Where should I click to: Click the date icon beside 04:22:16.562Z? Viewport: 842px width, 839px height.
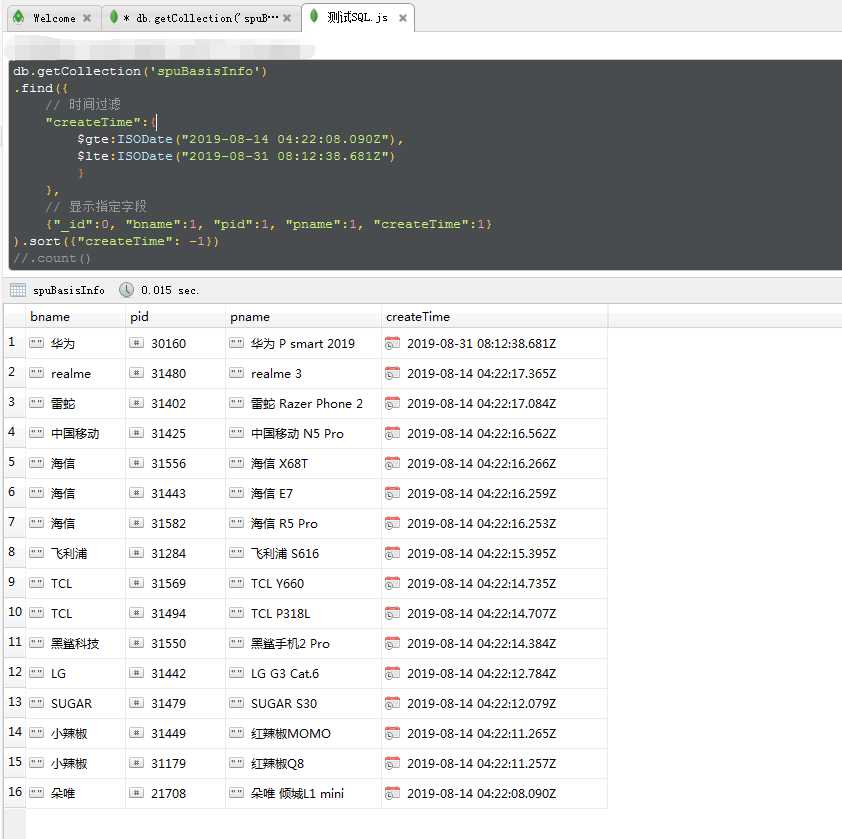coord(393,433)
